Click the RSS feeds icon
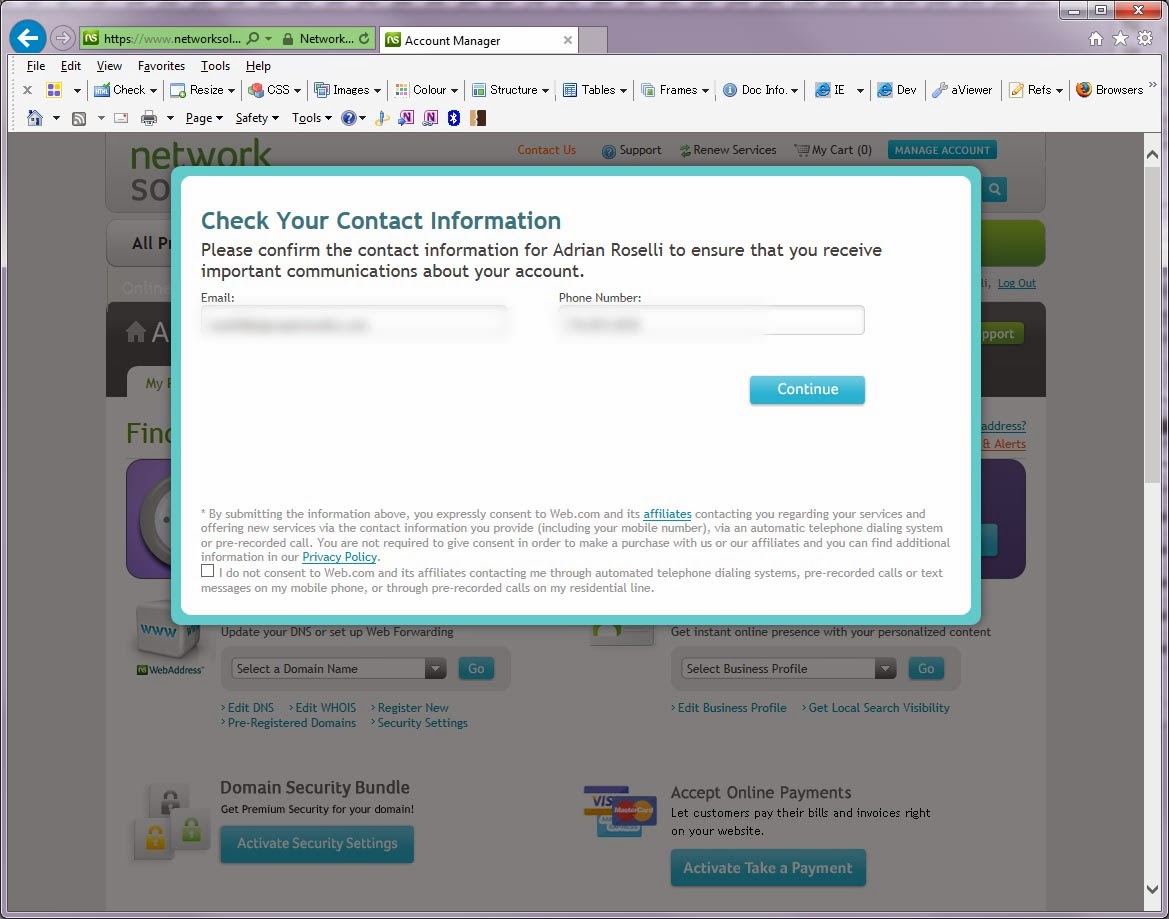This screenshot has height=919, width=1169. coord(78,119)
